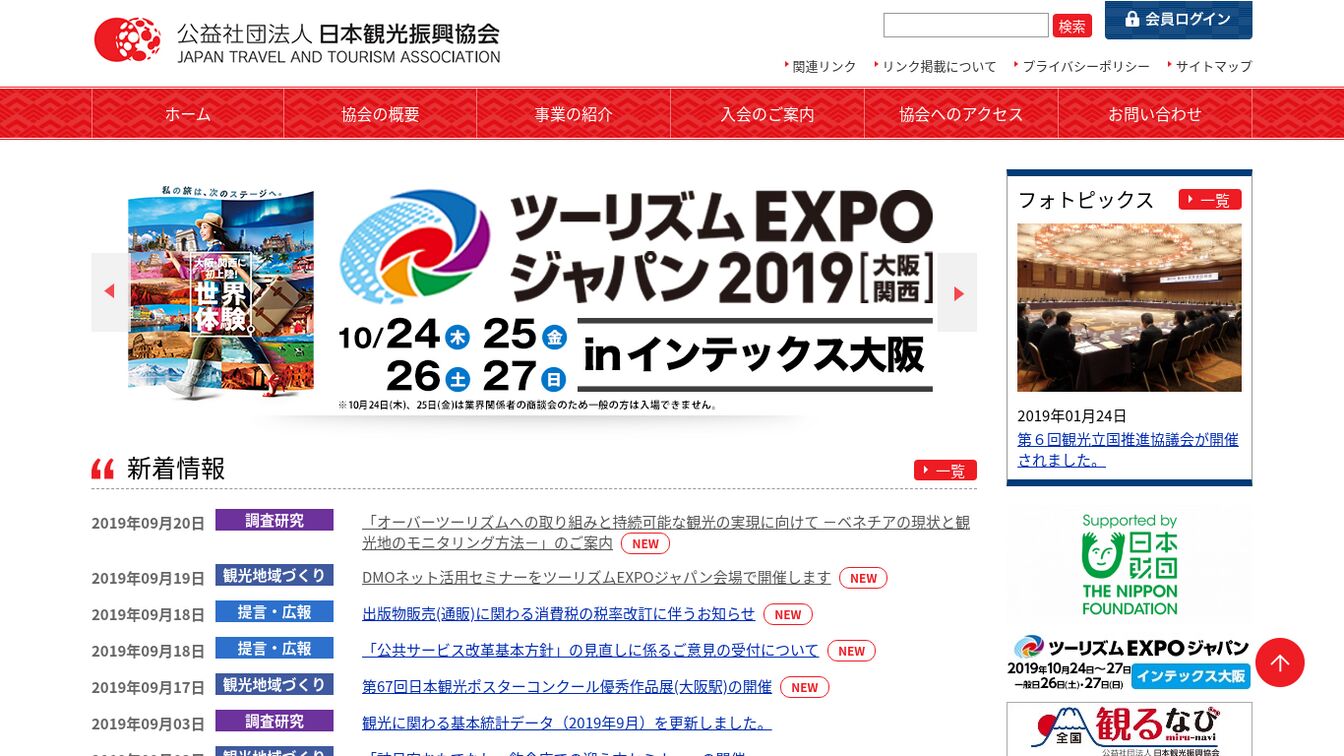Open the 第67回日本観光ポスターコンクール news link
This screenshot has height=756, width=1344.
[x=567, y=686]
